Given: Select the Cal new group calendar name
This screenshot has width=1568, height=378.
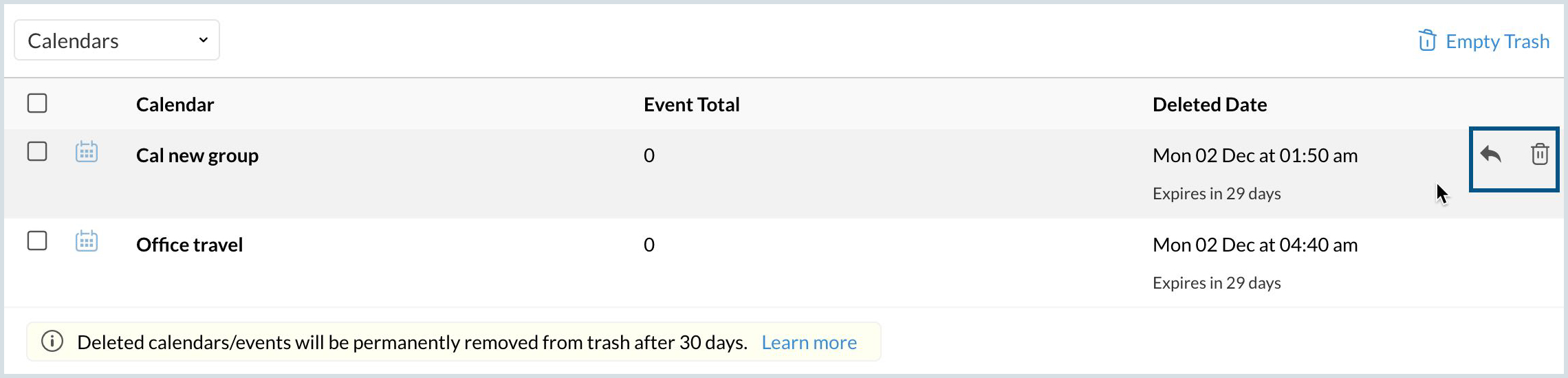Looking at the screenshot, I should point(197,155).
